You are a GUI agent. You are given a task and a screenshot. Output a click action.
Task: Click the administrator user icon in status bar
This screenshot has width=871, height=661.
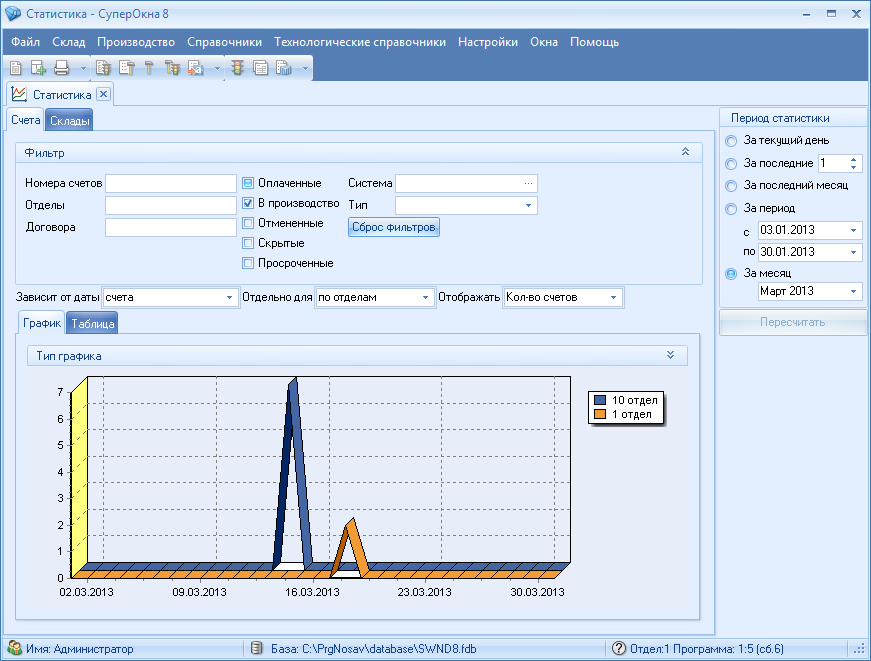click(14, 648)
